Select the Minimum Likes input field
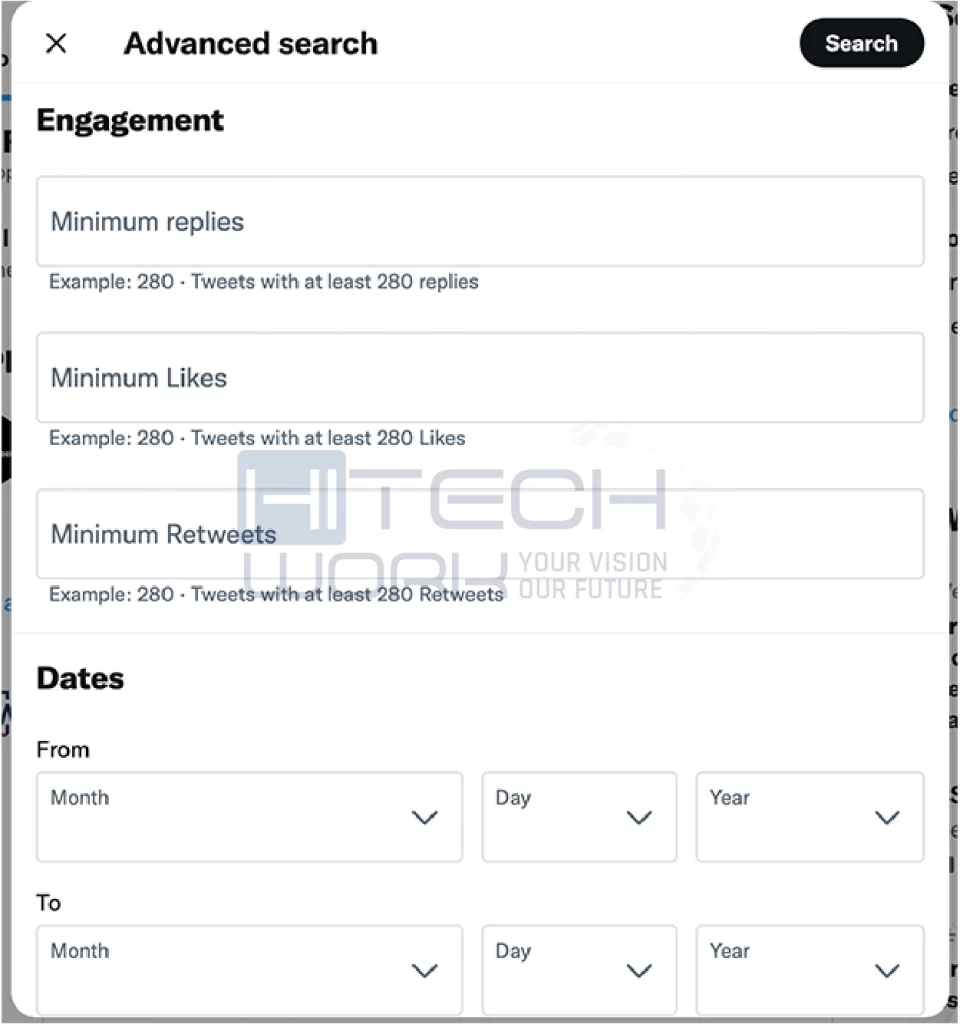This screenshot has height=1024, width=960. [x=480, y=377]
